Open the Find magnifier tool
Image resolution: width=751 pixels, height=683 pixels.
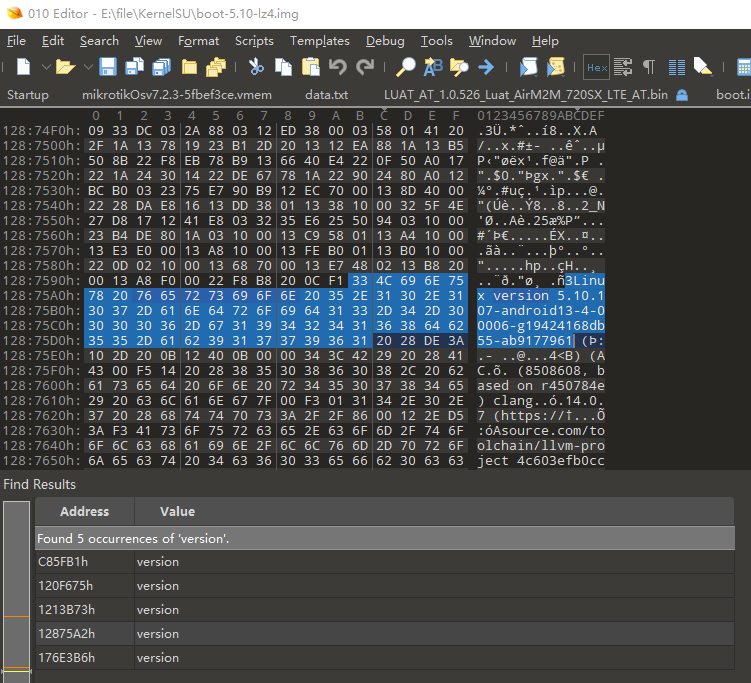click(x=406, y=67)
